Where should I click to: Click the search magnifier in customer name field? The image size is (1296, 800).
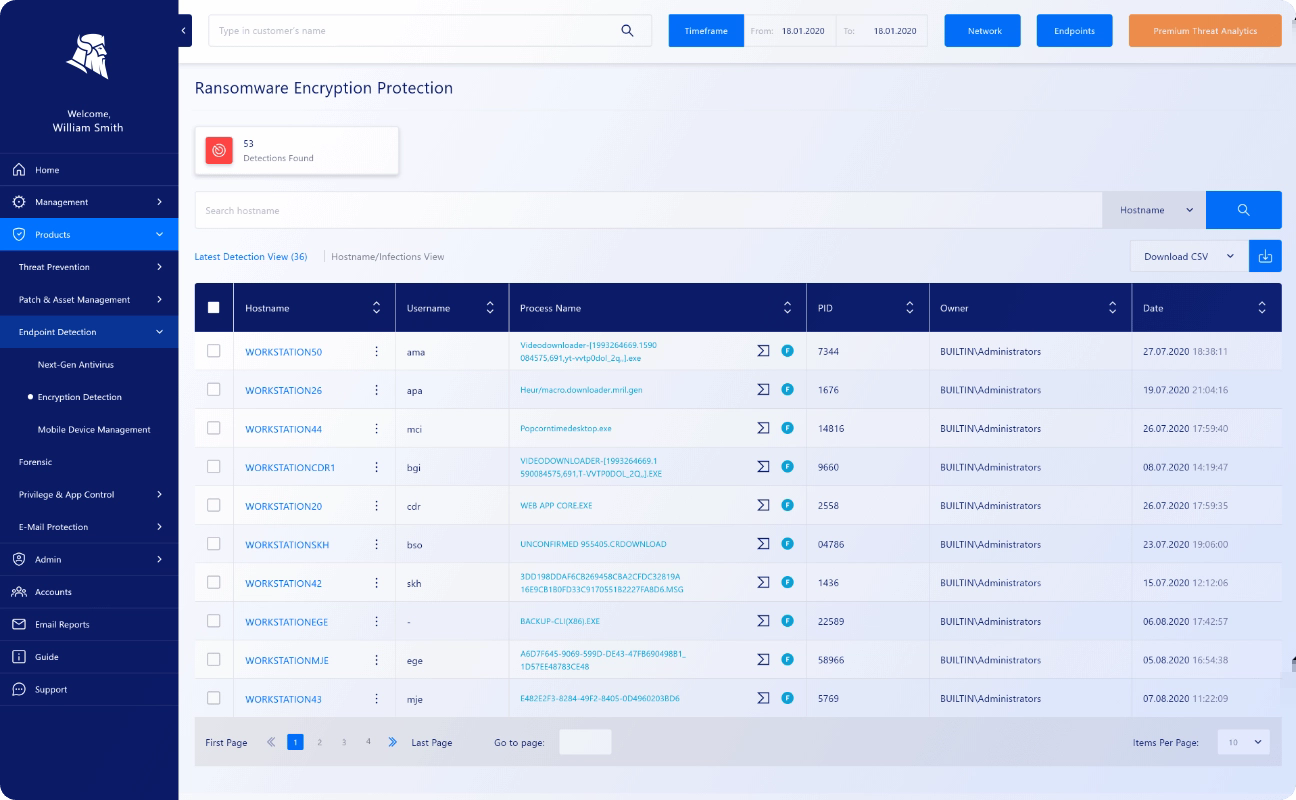point(628,31)
